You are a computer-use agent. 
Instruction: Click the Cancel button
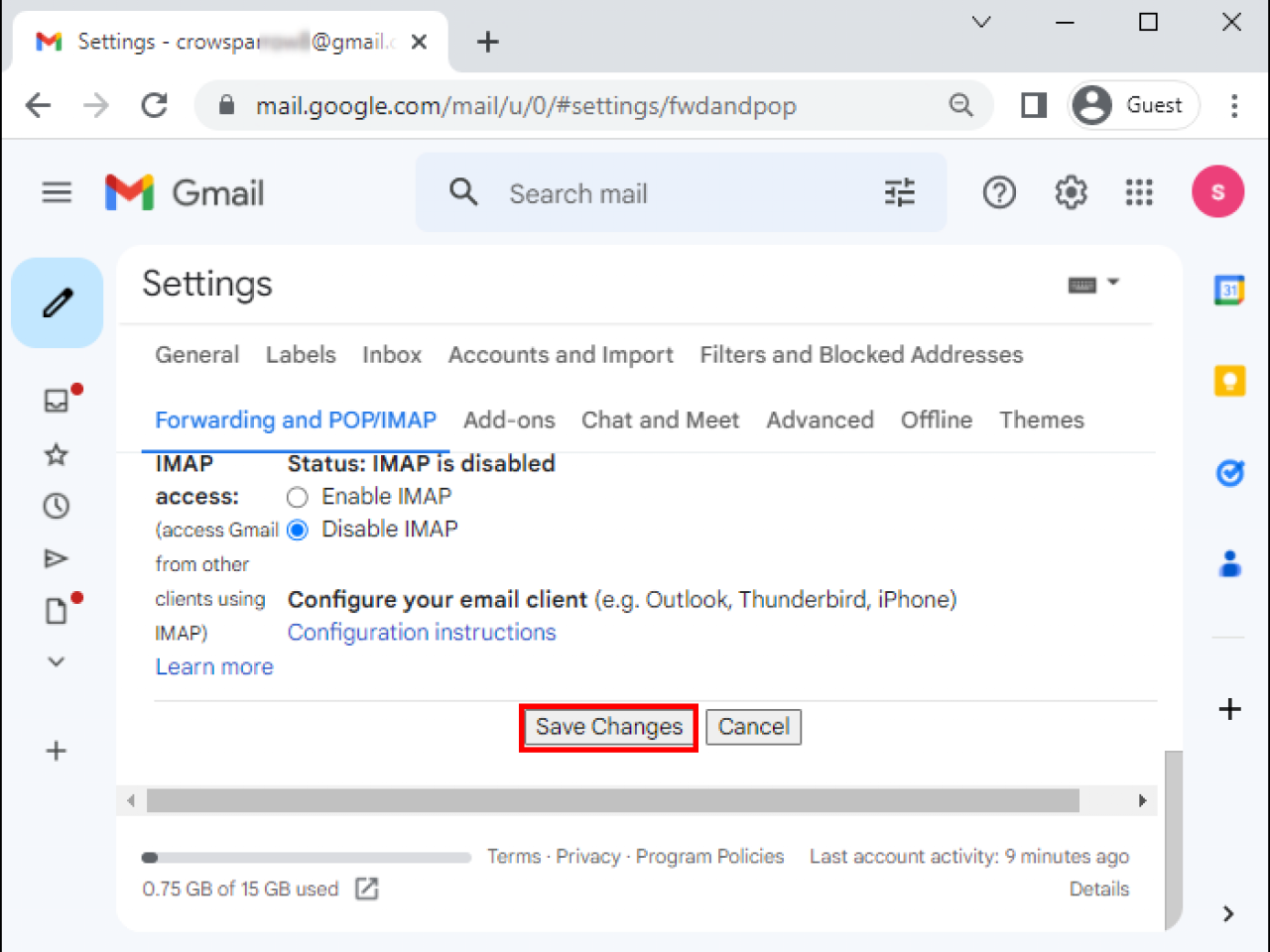(754, 727)
